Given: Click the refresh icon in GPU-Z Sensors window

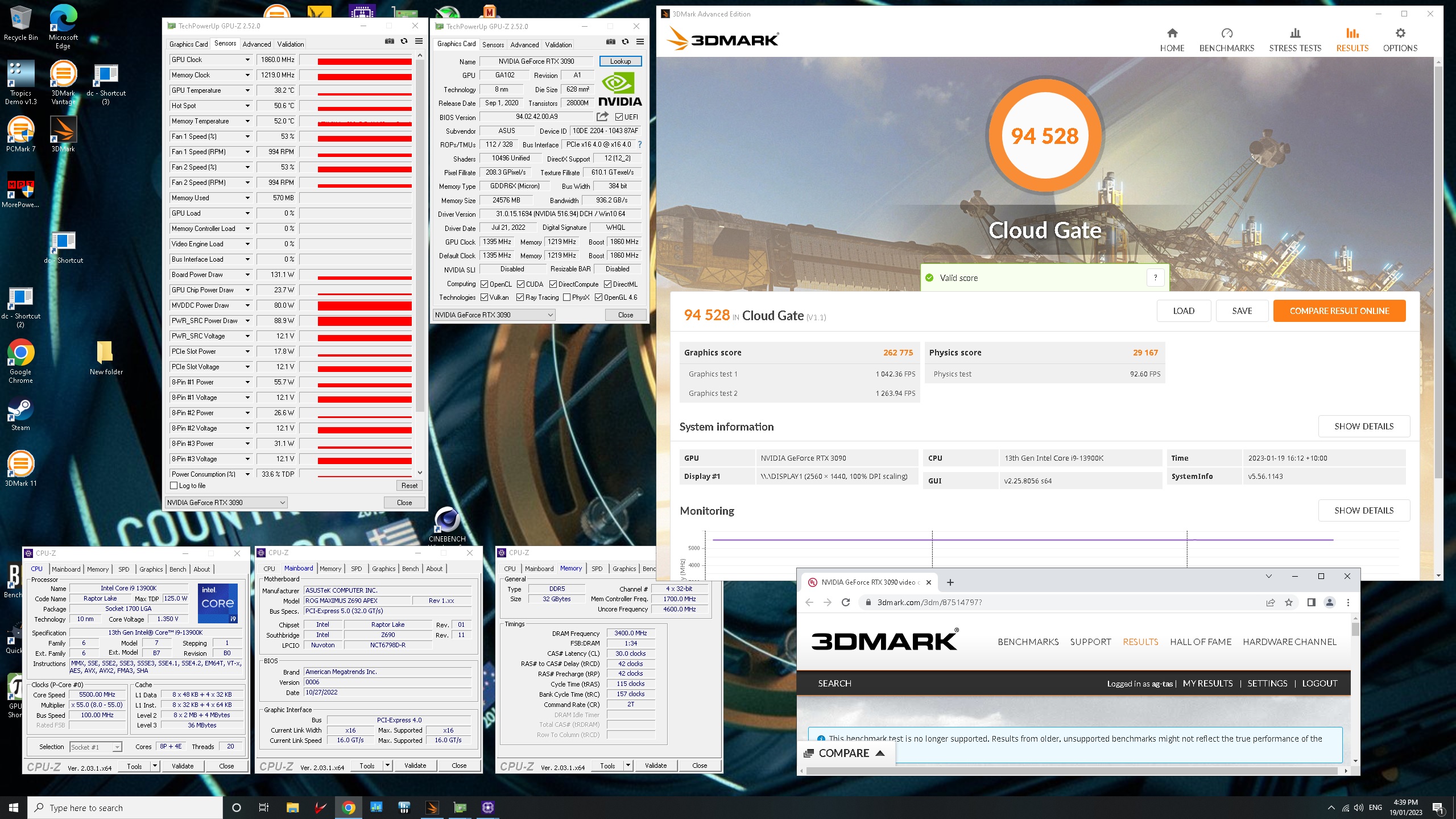Looking at the screenshot, I should [x=404, y=41].
